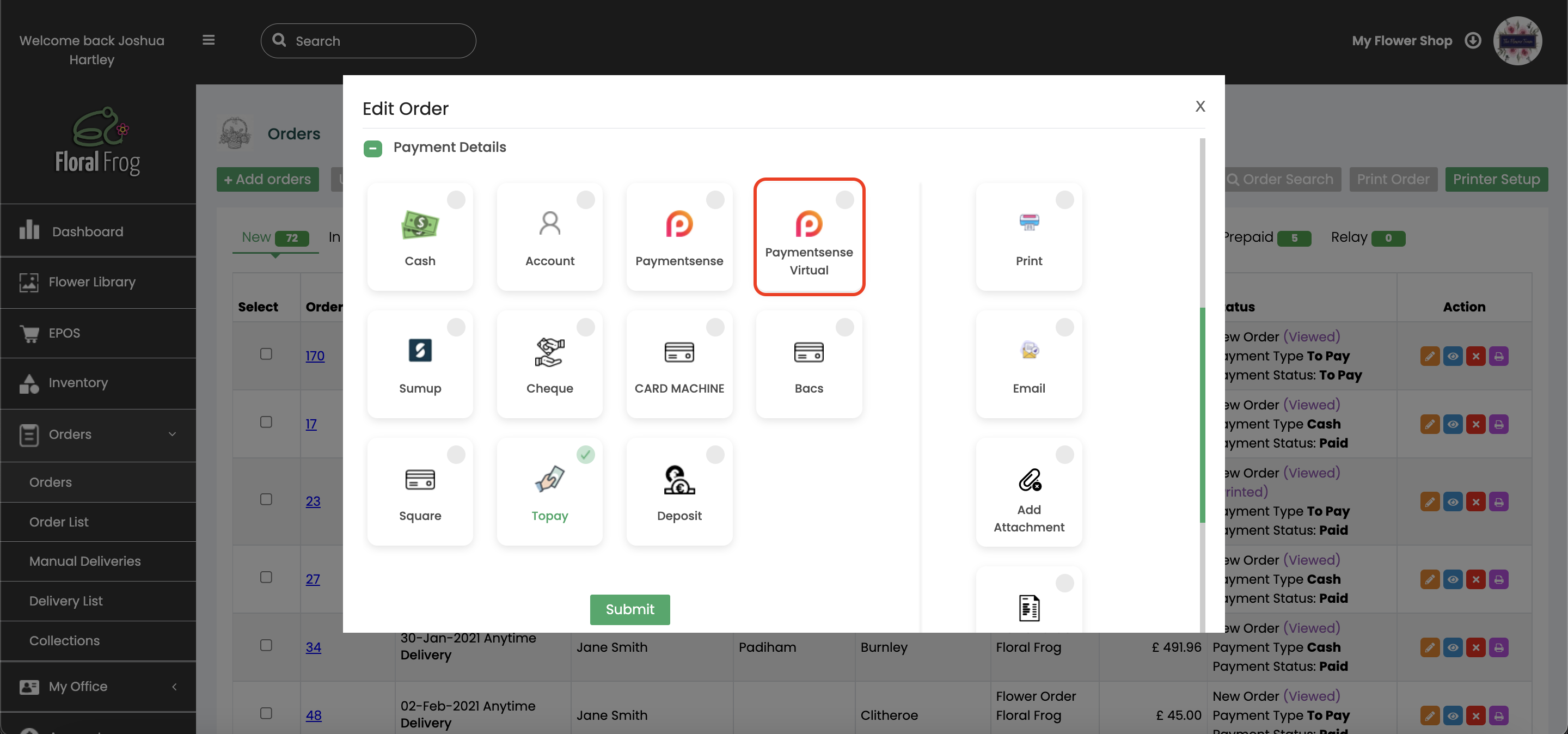The height and width of the screenshot is (734, 1568).
Task: Pick the CARD MACHINE payment option
Action: (679, 364)
